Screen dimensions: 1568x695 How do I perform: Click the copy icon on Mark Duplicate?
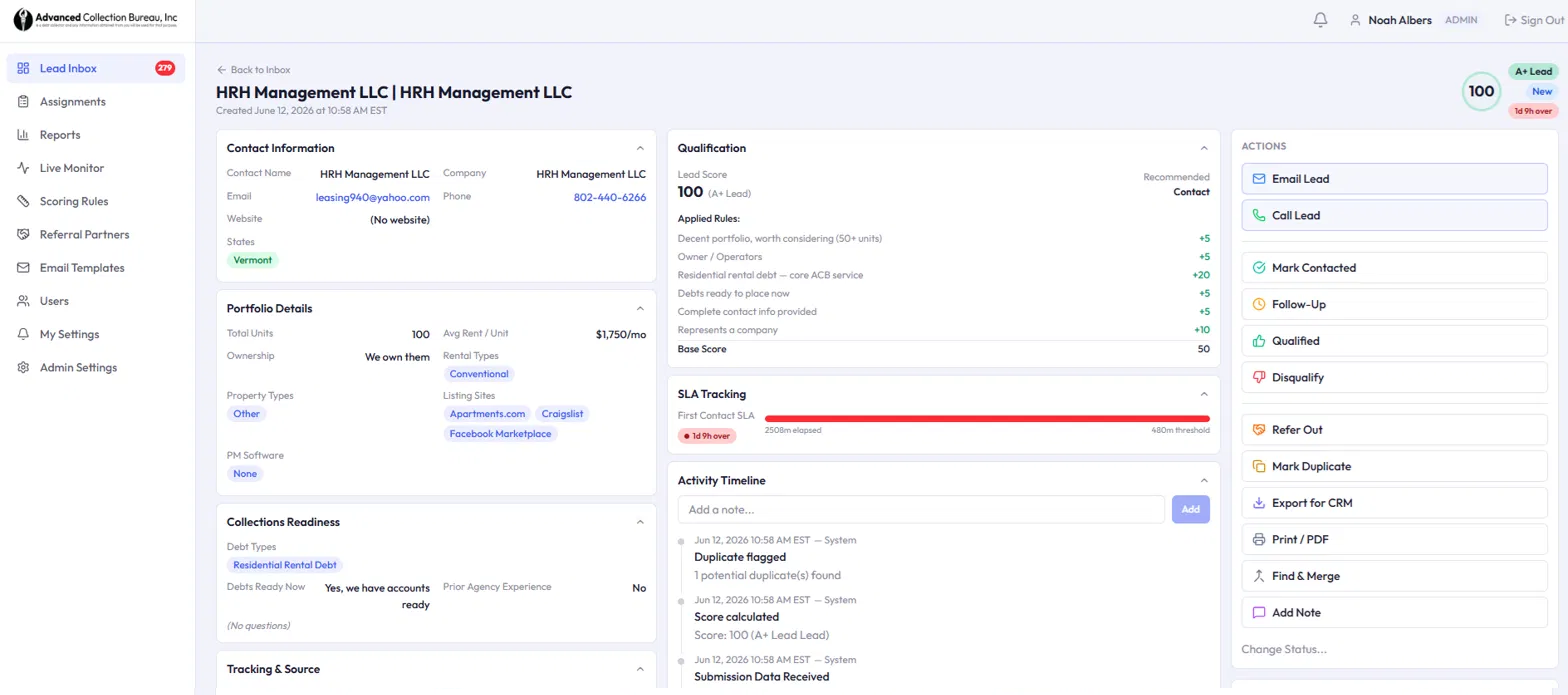(1259, 466)
